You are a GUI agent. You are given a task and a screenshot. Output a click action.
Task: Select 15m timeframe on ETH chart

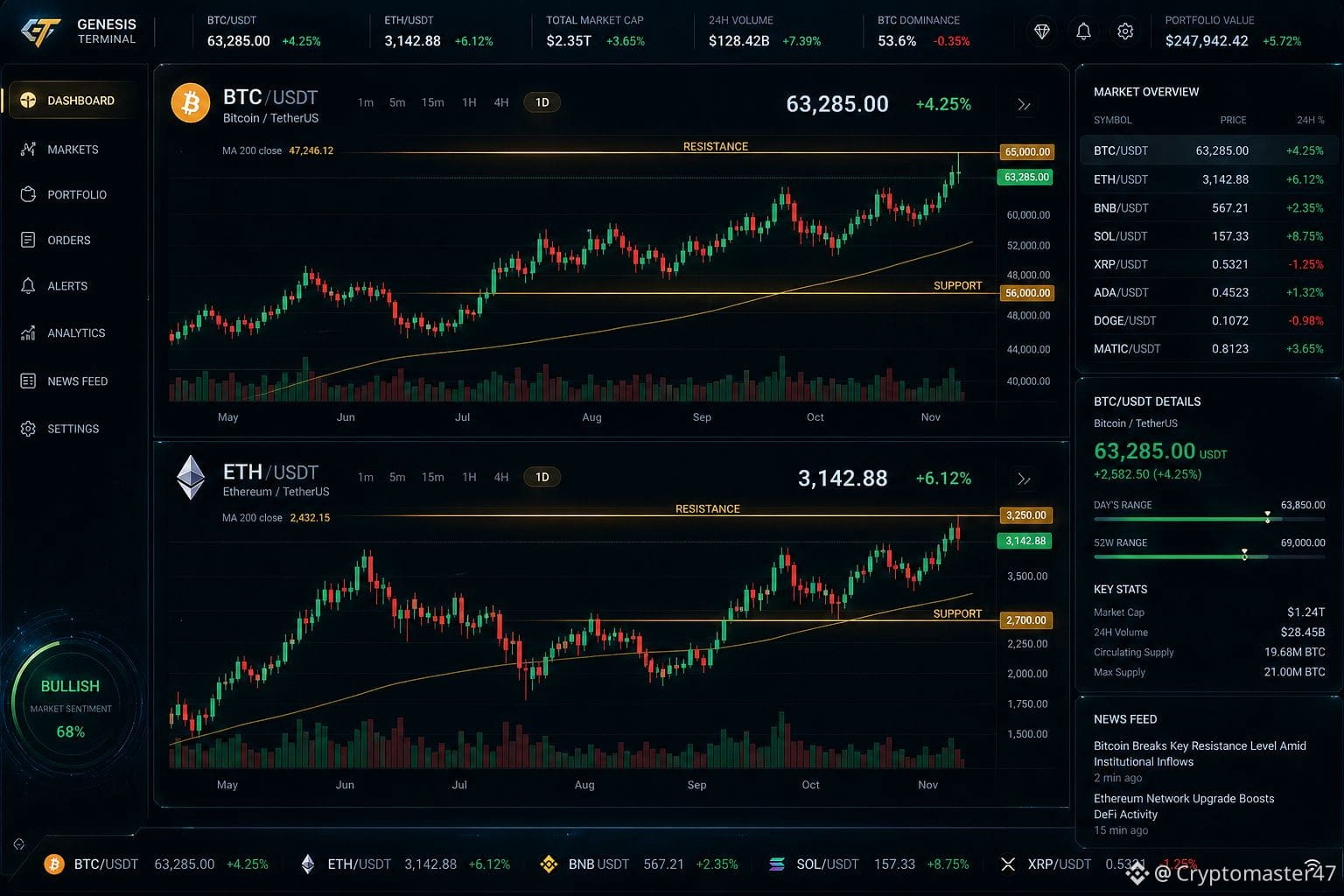[432, 477]
